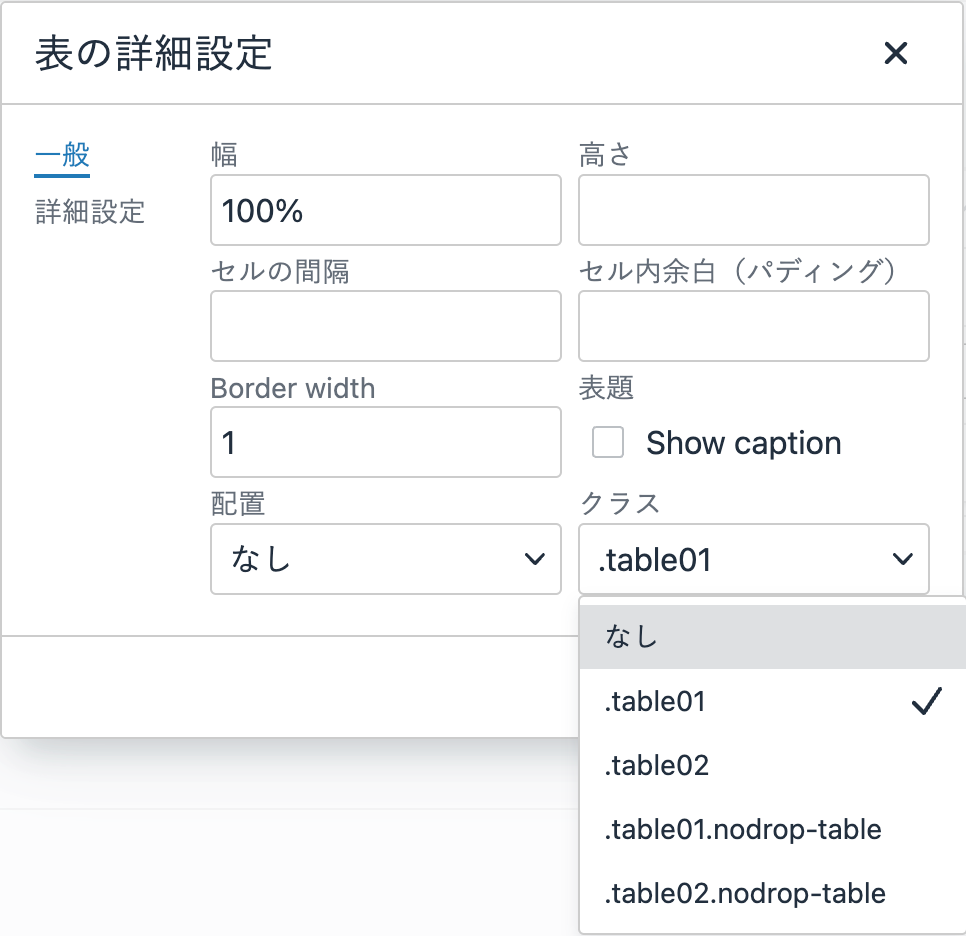Image resolution: width=966 pixels, height=936 pixels.
Task: Pick .table01.nodrop-table from the list
Action: pyautogui.click(x=770, y=829)
